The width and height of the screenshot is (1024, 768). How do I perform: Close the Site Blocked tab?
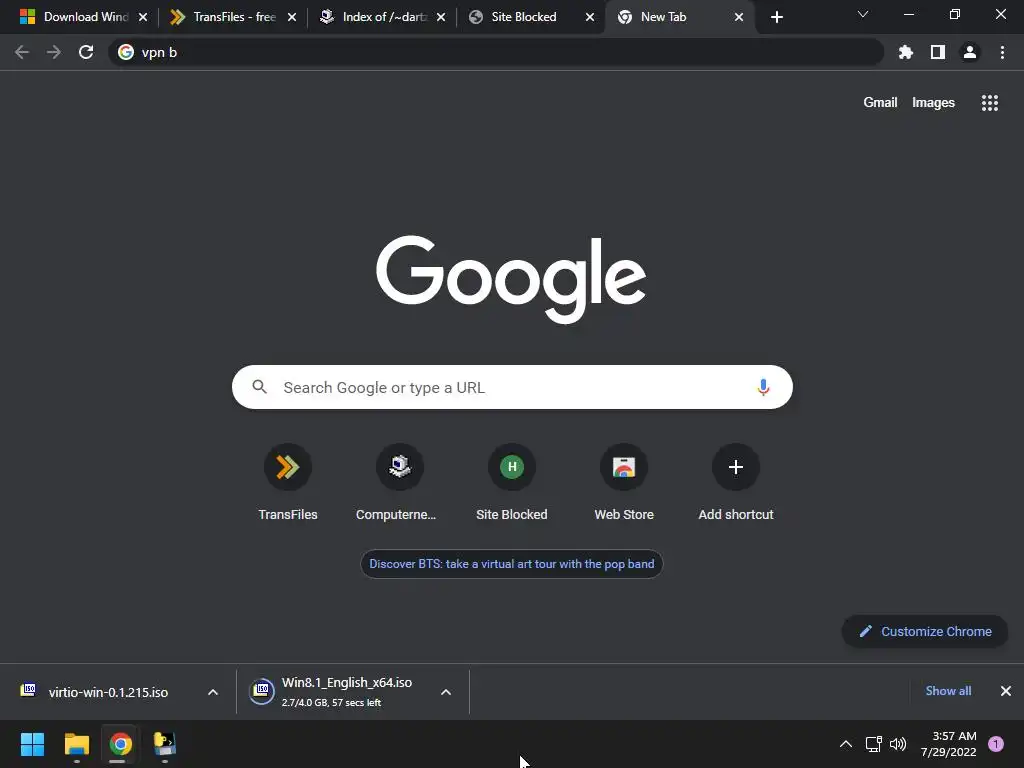coord(590,17)
